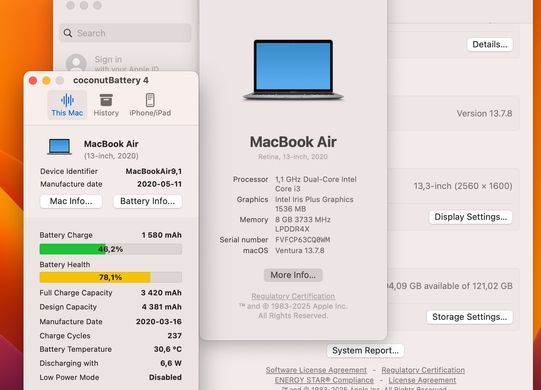Screen dimensions: 541x390
Task: Click the serial number FVFCP63CQ0WM
Action: (x=303, y=240)
